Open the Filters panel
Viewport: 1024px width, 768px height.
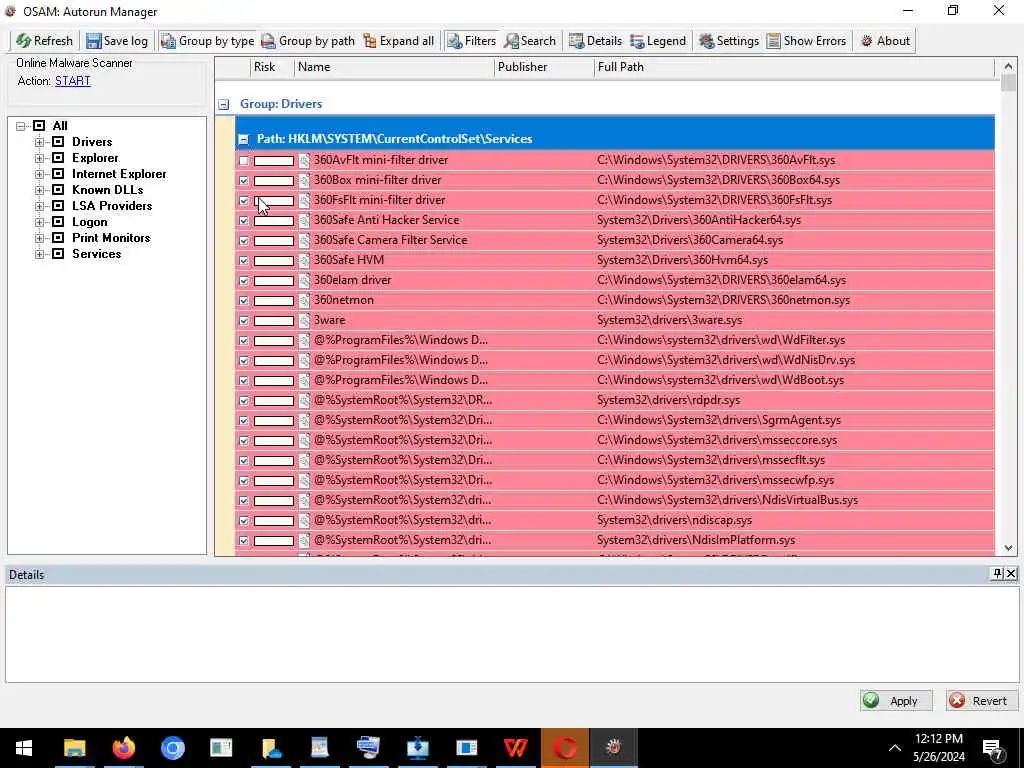(472, 40)
